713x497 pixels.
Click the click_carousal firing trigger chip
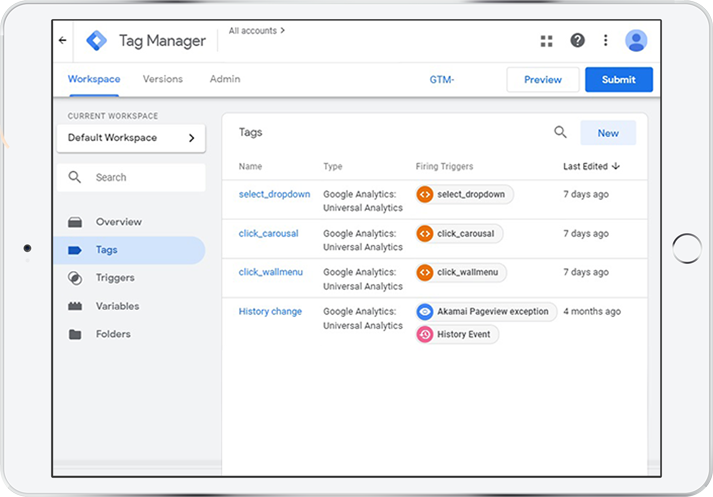pos(459,234)
